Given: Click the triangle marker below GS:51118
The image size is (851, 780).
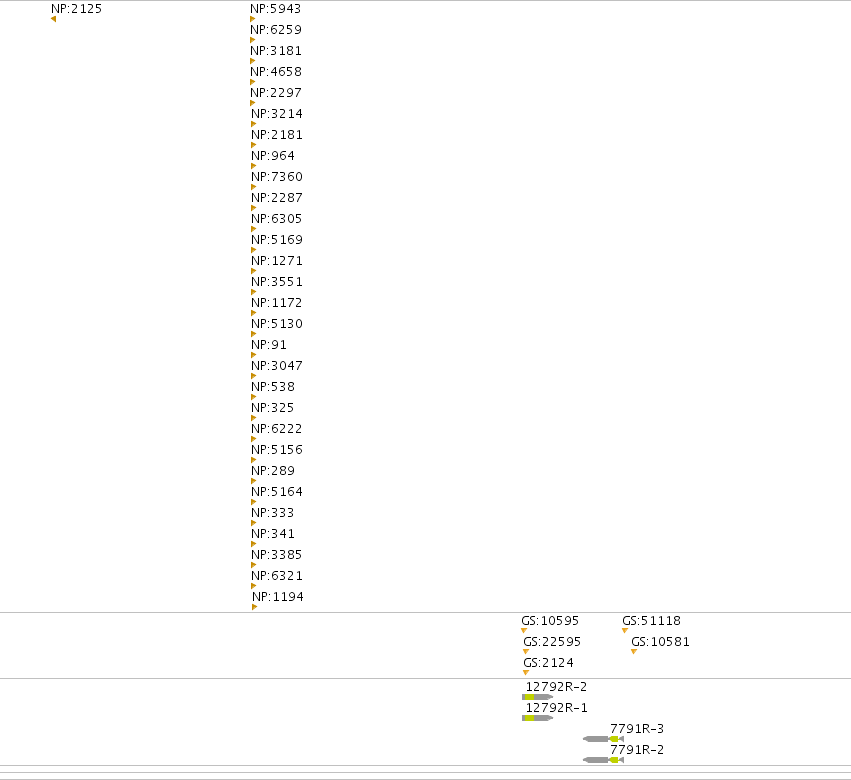Looking at the screenshot, I should click(625, 631).
